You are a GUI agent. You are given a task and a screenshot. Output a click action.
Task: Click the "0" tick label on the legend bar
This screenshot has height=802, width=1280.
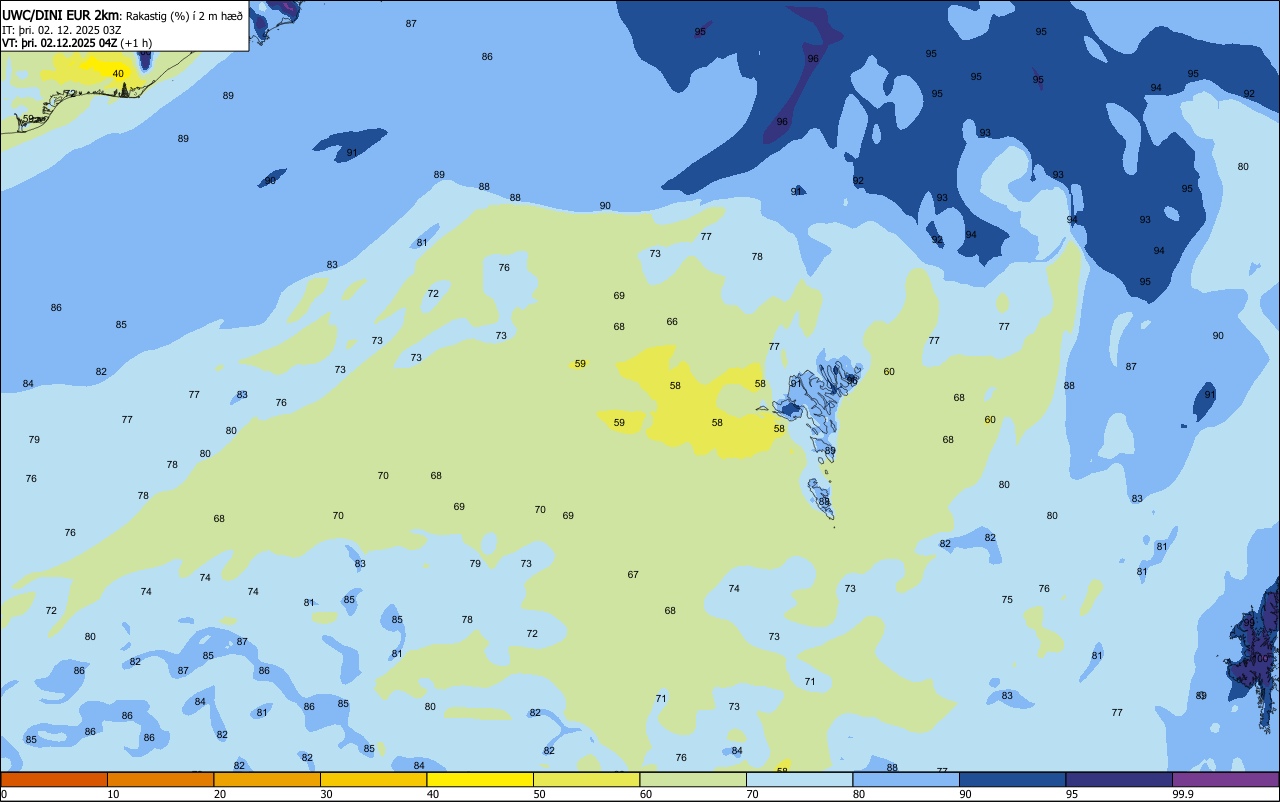(4, 794)
